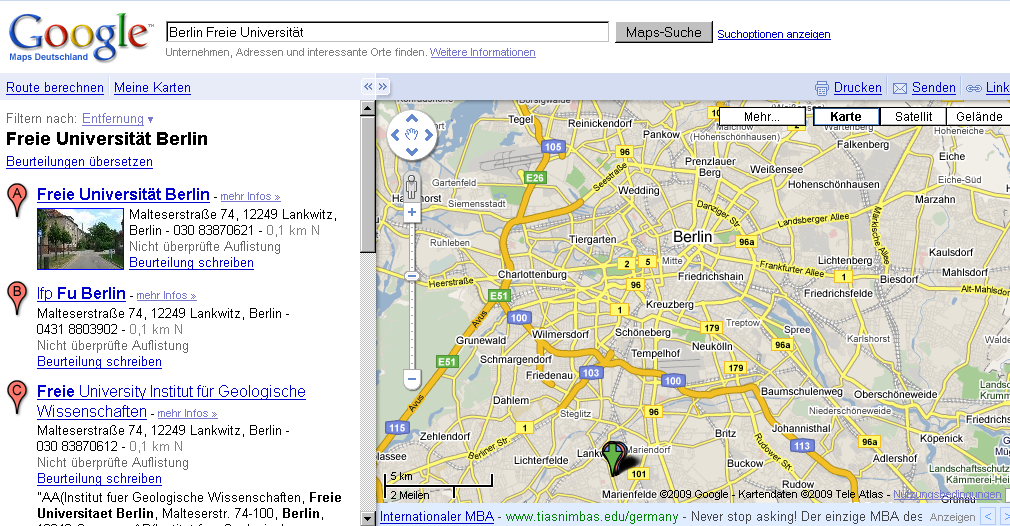The width and height of the screenshot is (1010, 526).
Task: Open the Mehr... map layers menu
Action: tap(762, 117)
